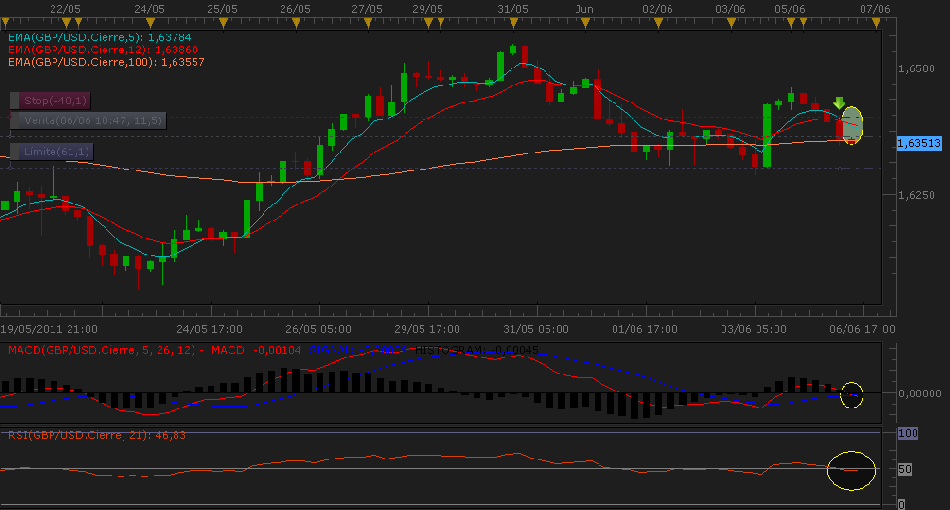Viewport: 950px width, 510px height.
Task: Select the EMA 5 indicator legend
Action: point(99,37)
